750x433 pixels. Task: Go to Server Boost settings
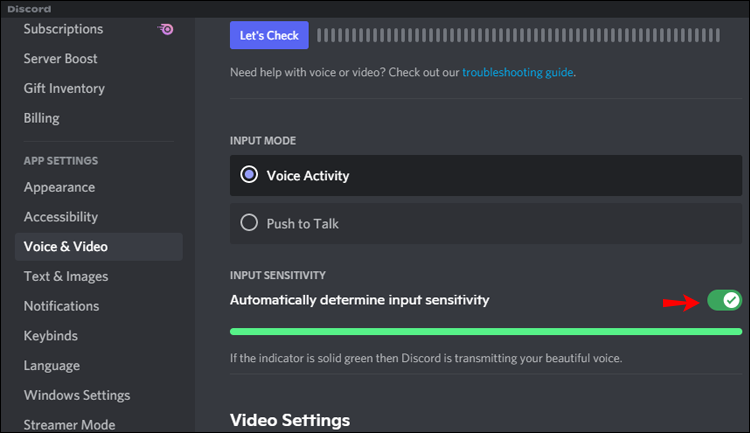(61, 59)
